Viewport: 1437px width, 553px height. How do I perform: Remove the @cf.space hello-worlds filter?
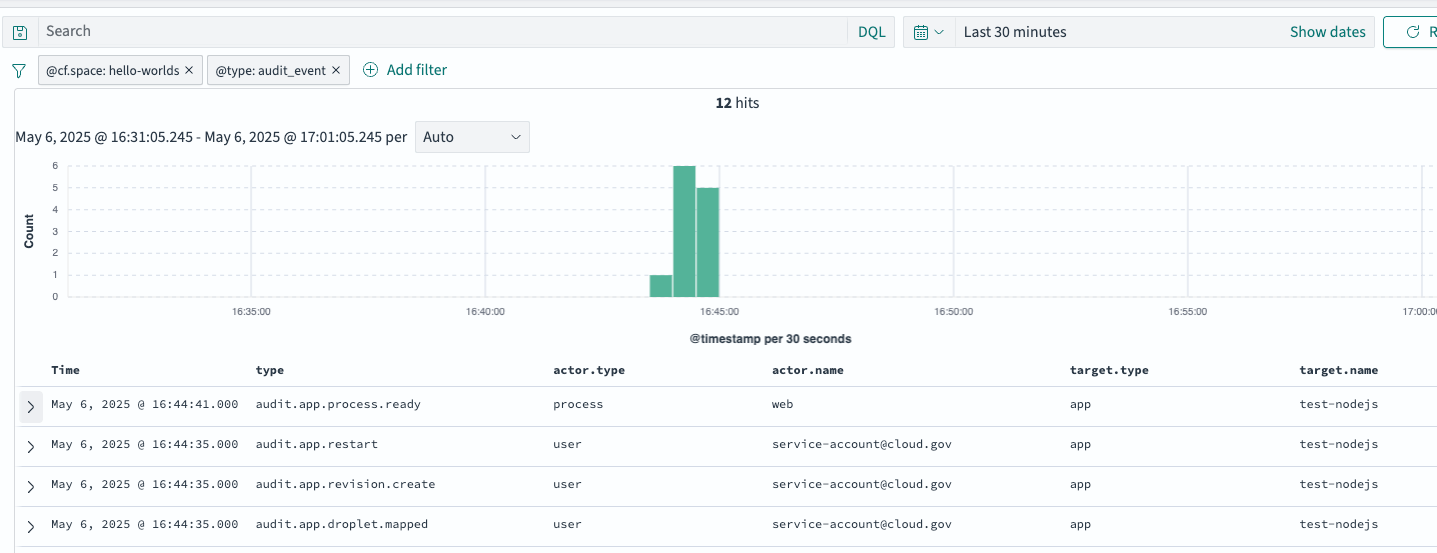(189, 71)
